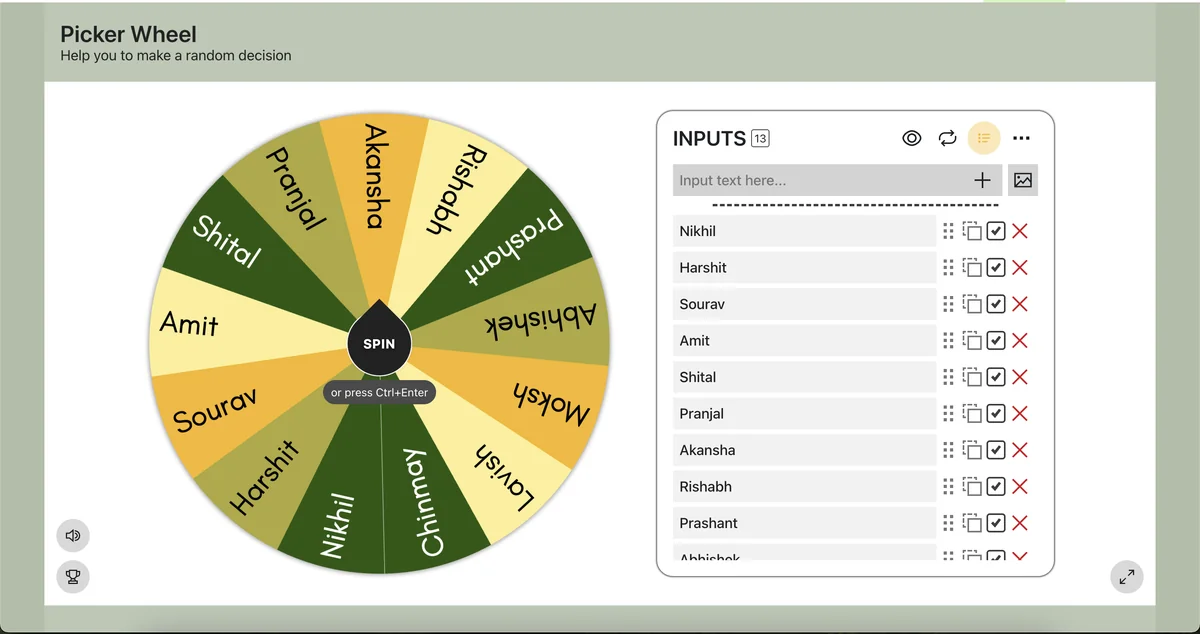Select the Prashant input text row

coord(804,523)
